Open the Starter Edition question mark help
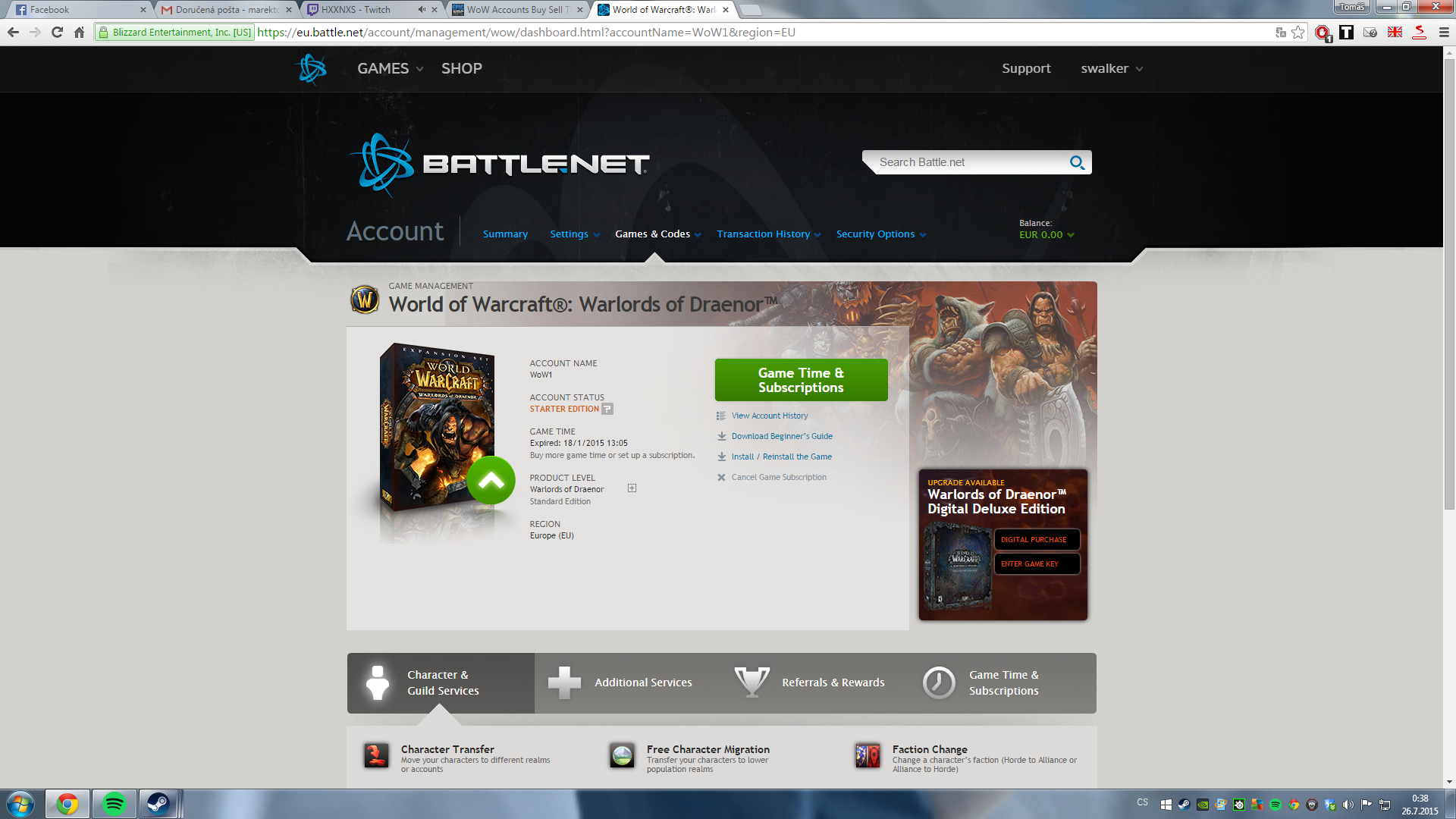The width and height of the screenshot is (1456, 819). click(x=607, y=409)
